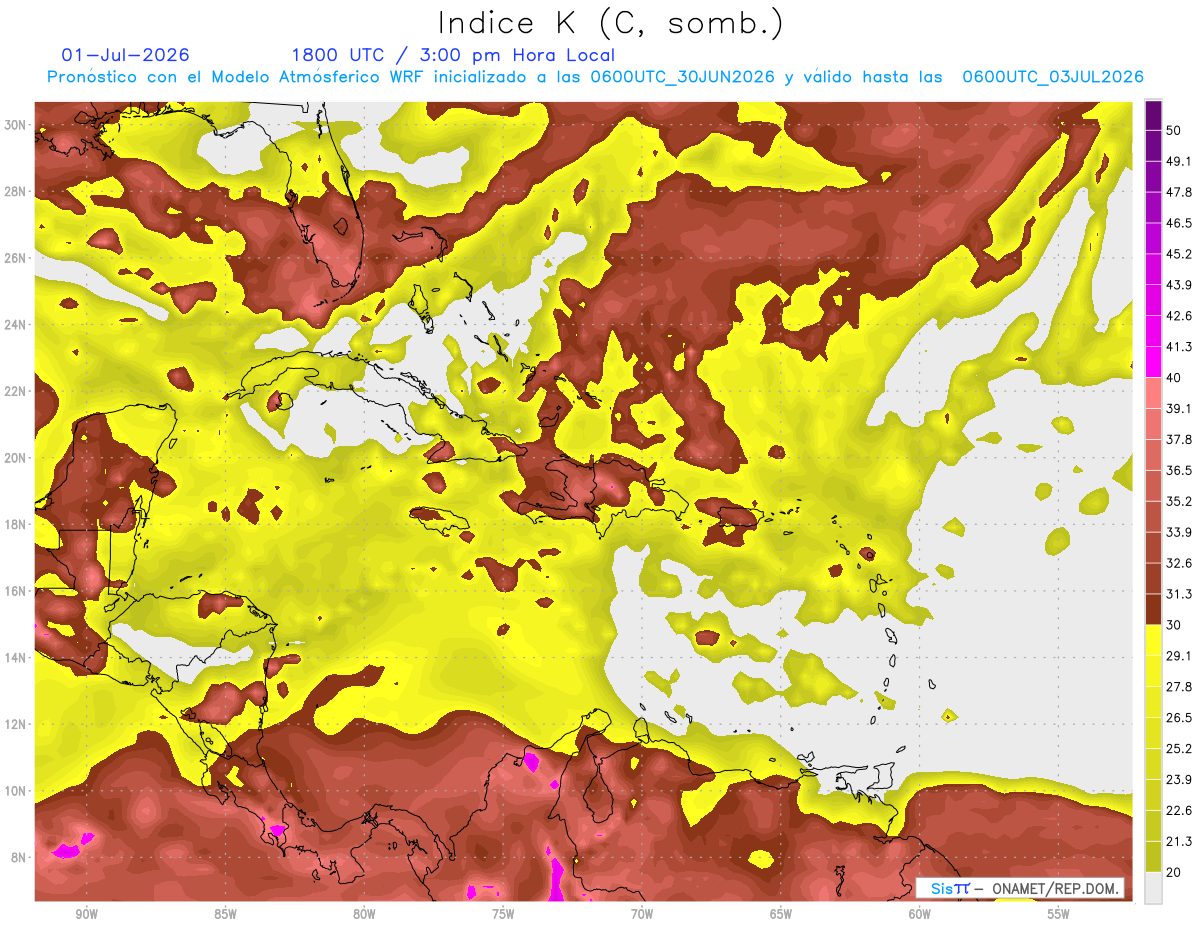1200x927 pixels.
Task: Click the latitude axis label "22N"
Action: [x=16, y=391]
